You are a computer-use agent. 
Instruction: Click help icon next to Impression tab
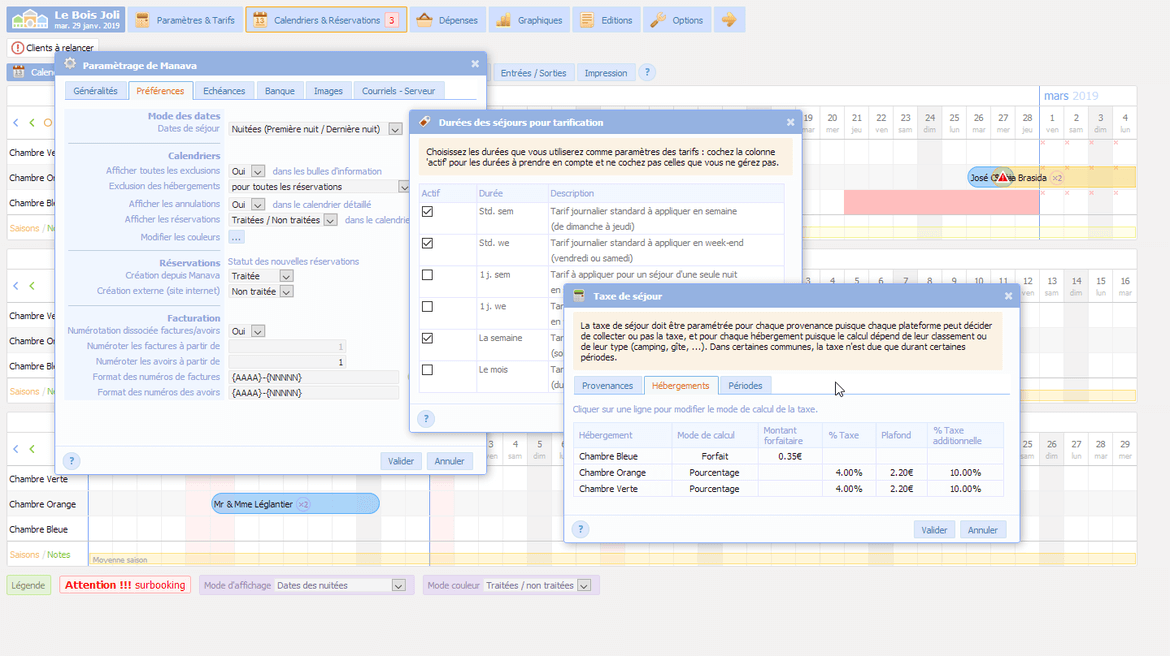coord(647,72)
